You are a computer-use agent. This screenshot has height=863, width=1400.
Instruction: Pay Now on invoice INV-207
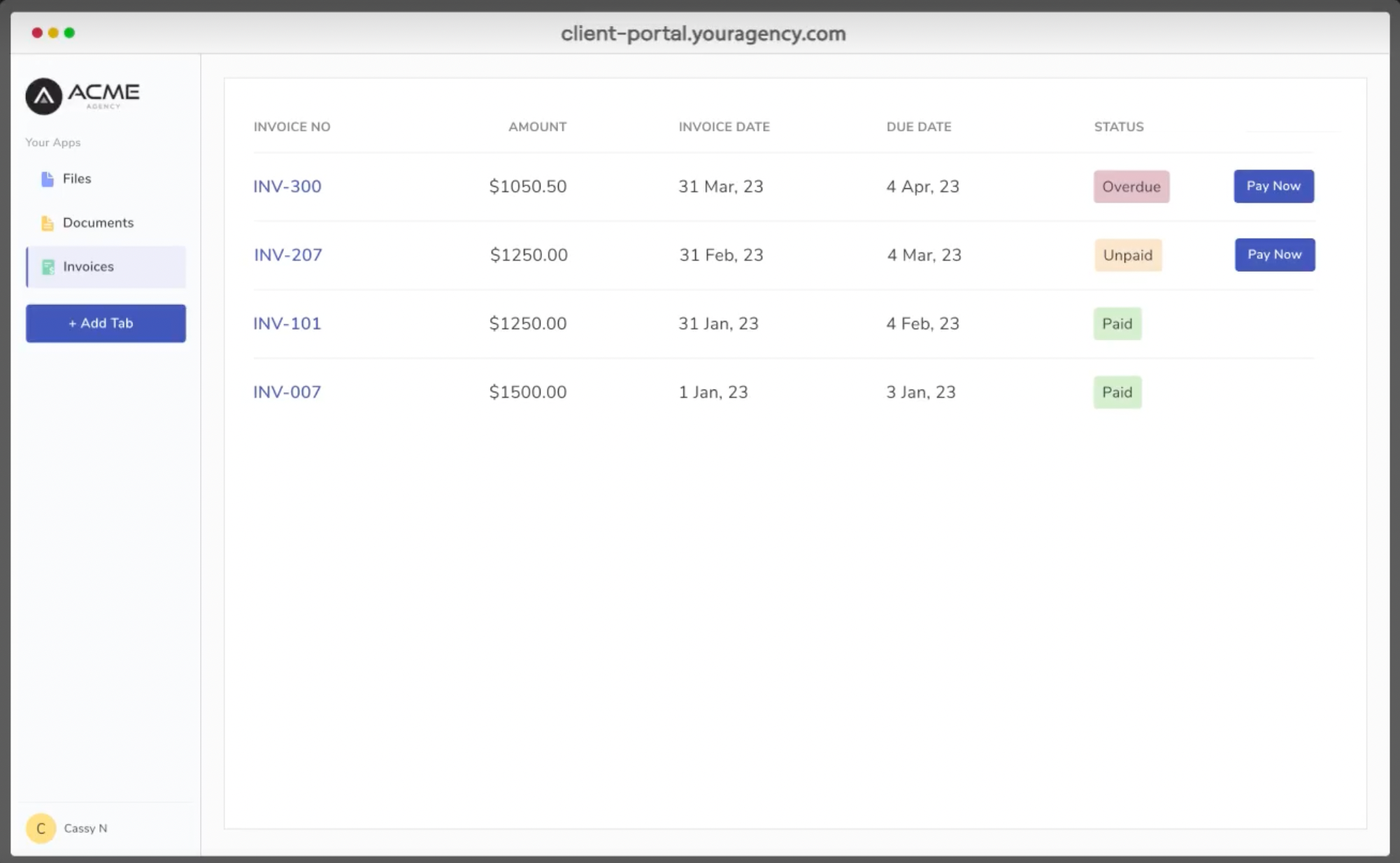(1274, 255)
